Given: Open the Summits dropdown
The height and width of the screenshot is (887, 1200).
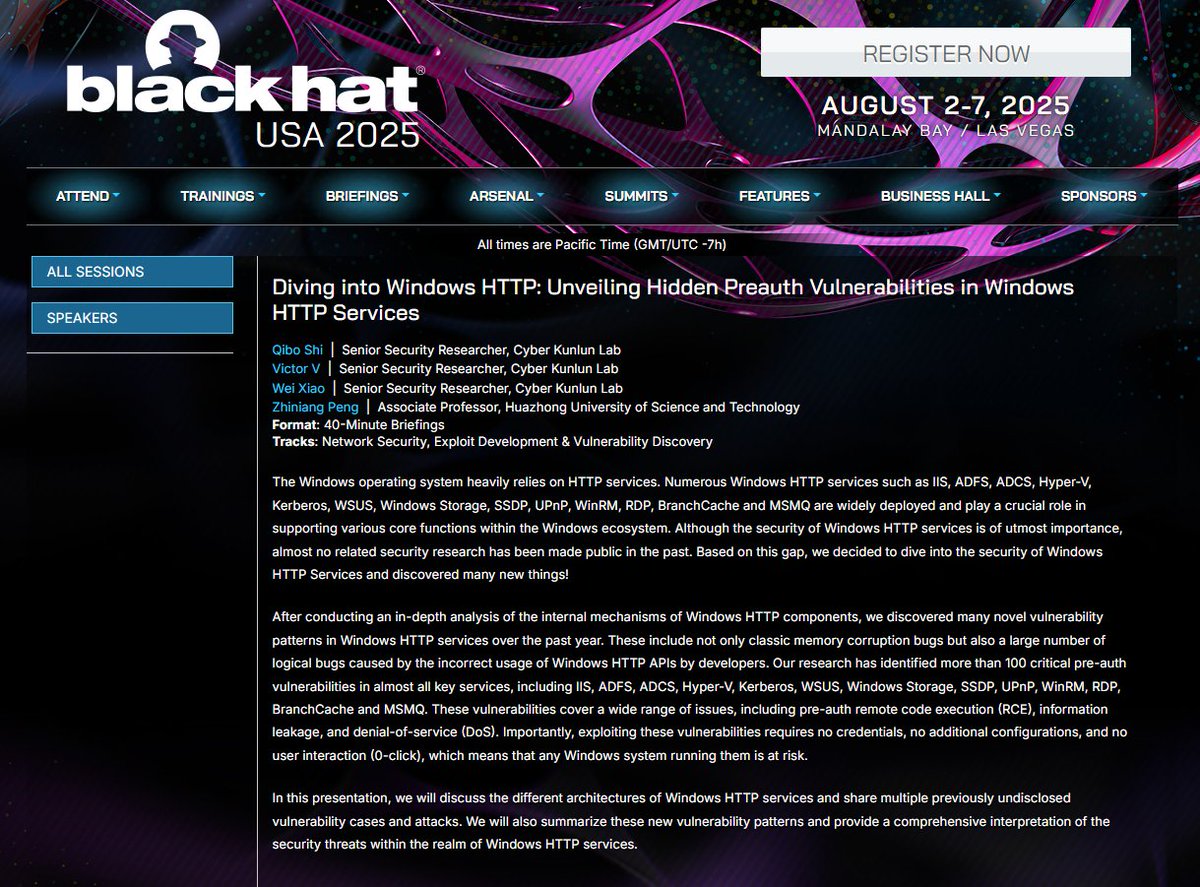Looking at the screenshot, I should [642, 196].
